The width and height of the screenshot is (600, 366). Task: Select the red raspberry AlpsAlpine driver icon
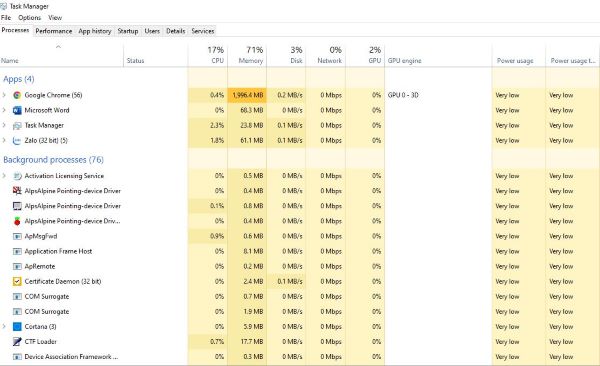[17, 221]
